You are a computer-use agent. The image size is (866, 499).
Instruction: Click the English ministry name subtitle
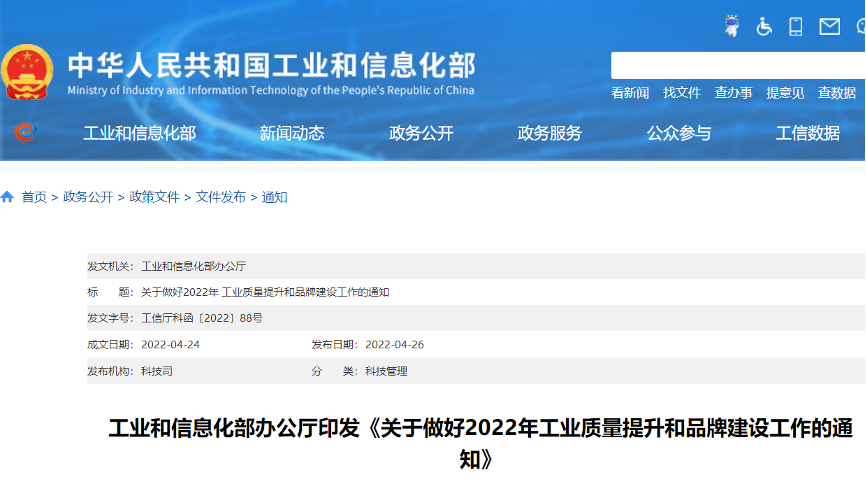coord(271,90)
